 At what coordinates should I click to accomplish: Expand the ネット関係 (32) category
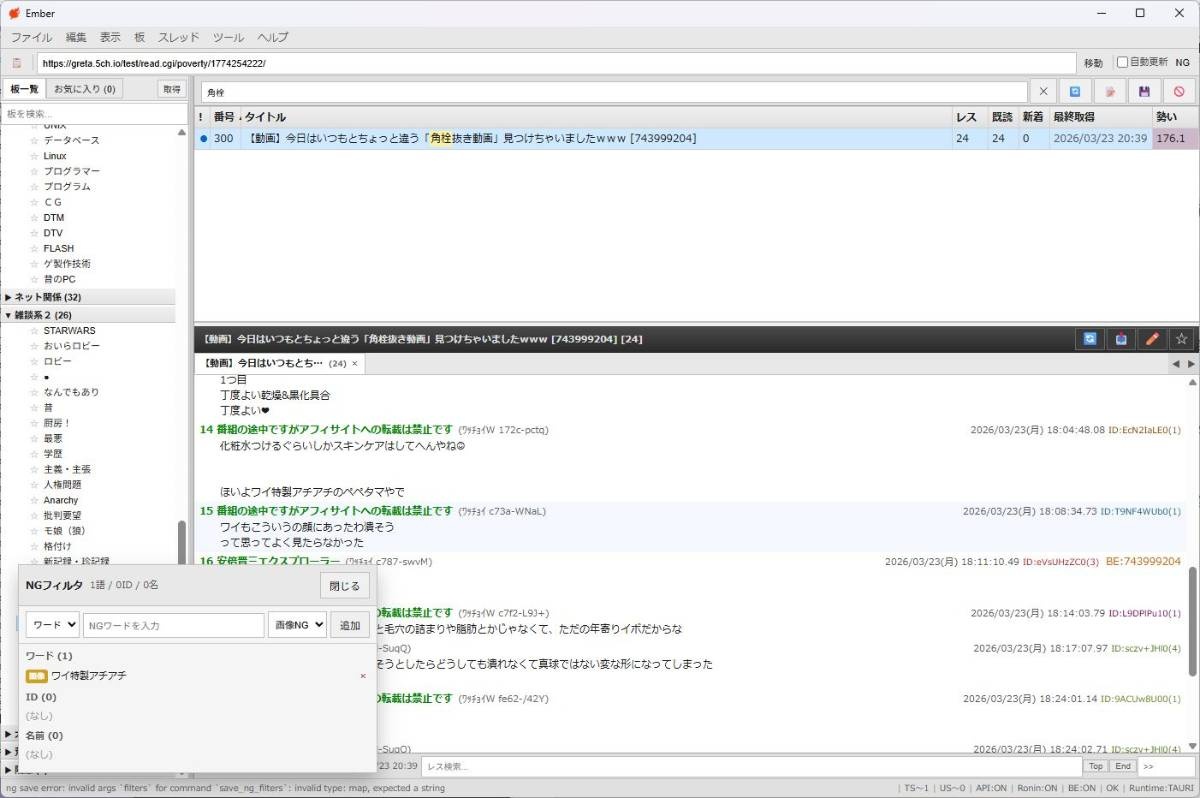[x=9, y=297]
